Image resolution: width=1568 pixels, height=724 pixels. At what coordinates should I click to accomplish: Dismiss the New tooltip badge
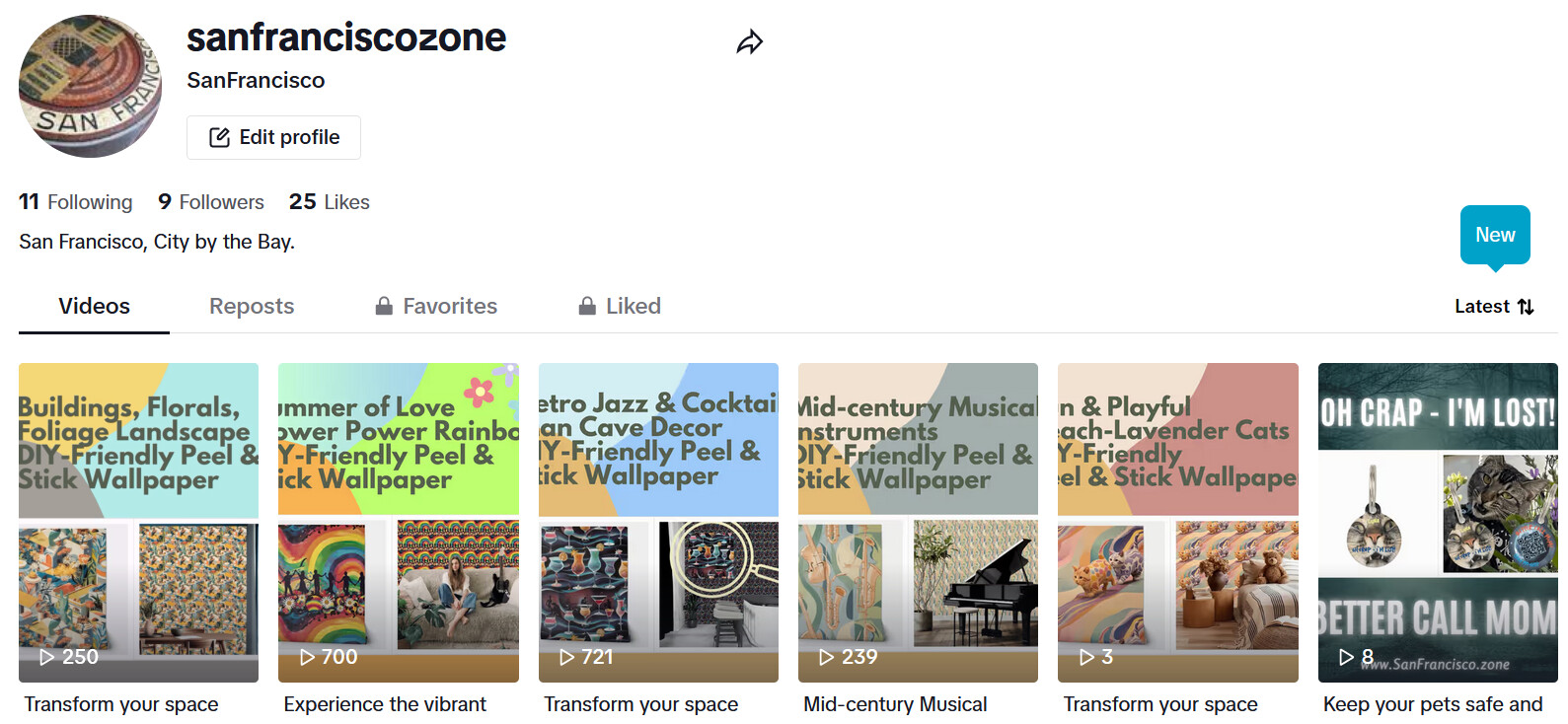tap(1495, 235)
